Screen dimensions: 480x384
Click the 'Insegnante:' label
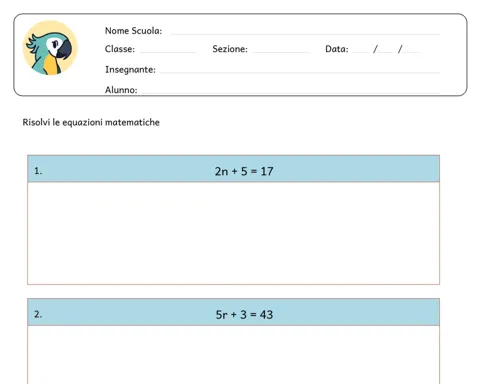[130, 70]
